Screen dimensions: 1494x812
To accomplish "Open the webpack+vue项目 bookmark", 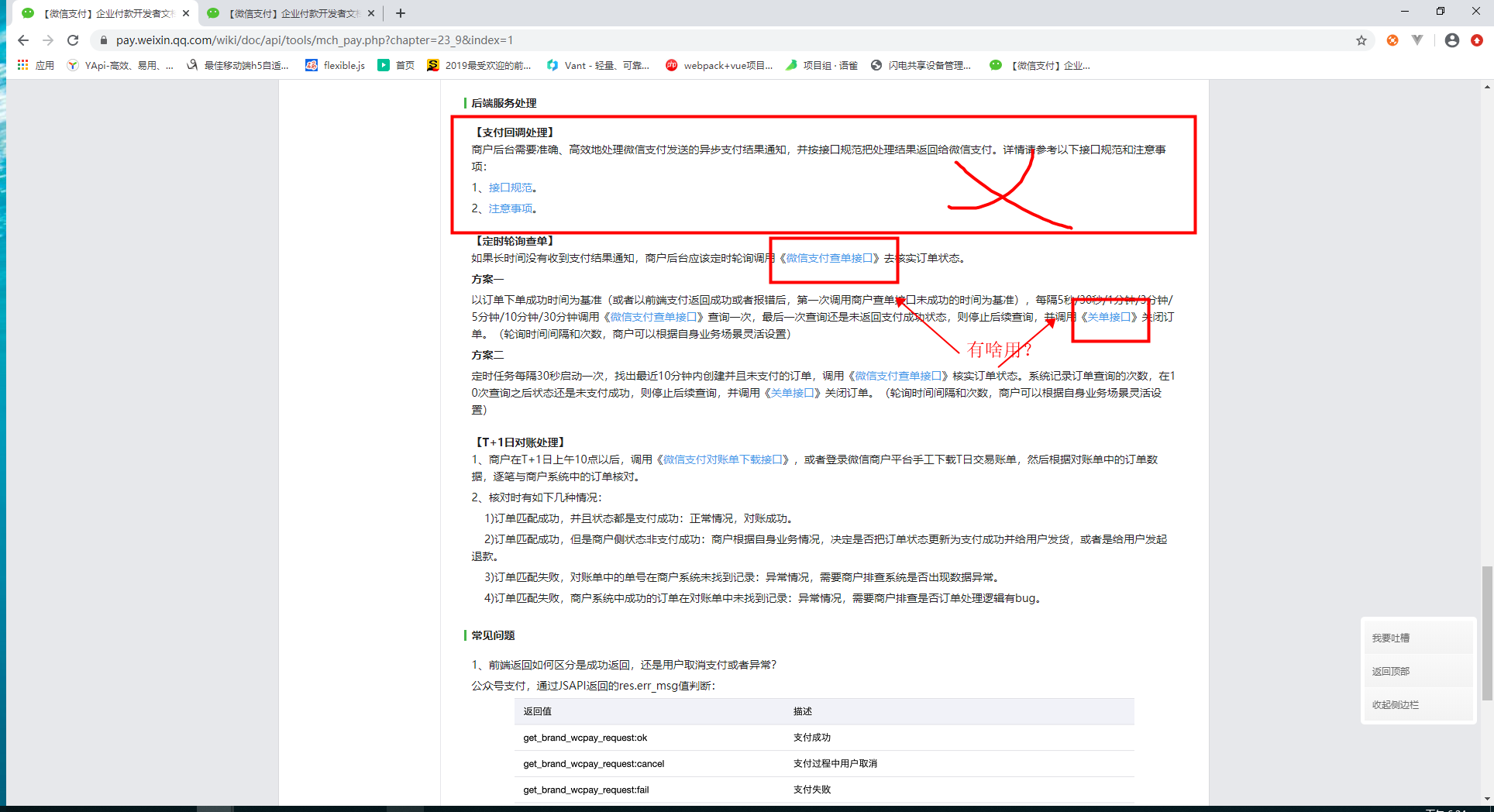I will tap(719, 65).
